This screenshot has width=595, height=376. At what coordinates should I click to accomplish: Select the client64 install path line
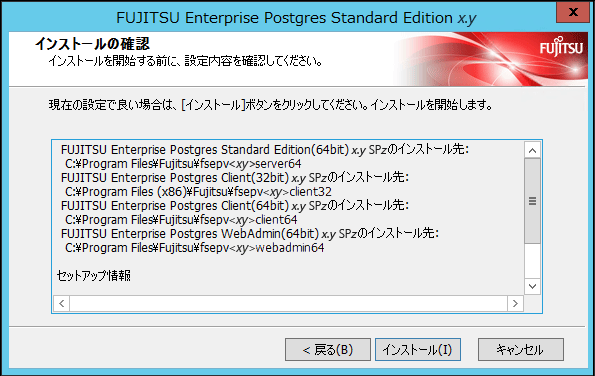181,220
